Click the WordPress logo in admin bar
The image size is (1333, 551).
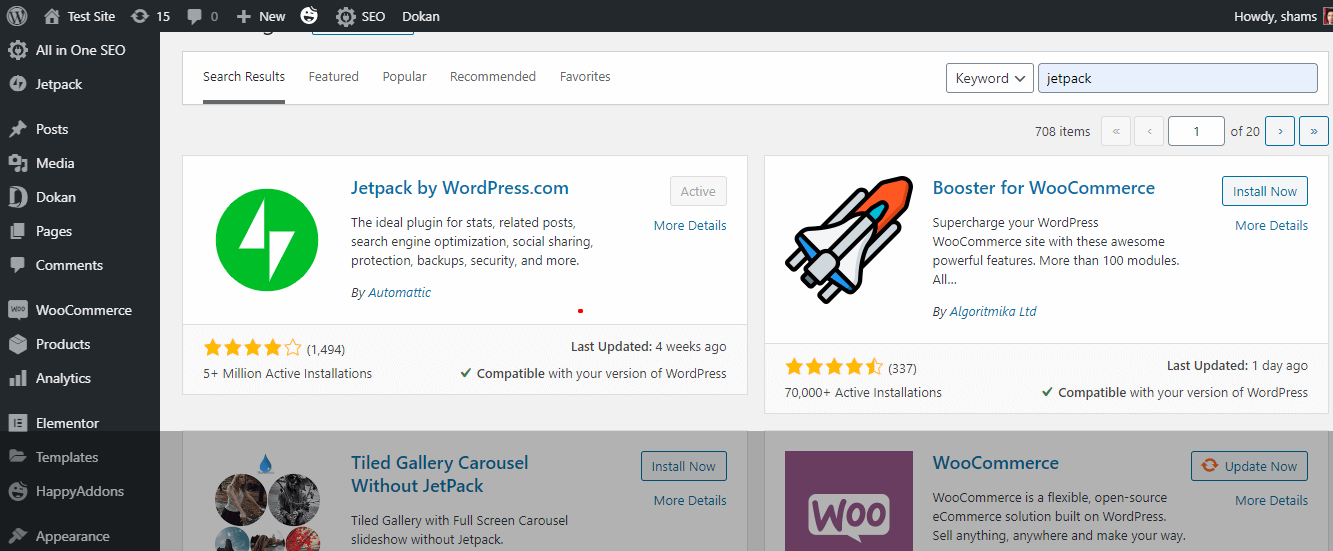pos(16,16)
